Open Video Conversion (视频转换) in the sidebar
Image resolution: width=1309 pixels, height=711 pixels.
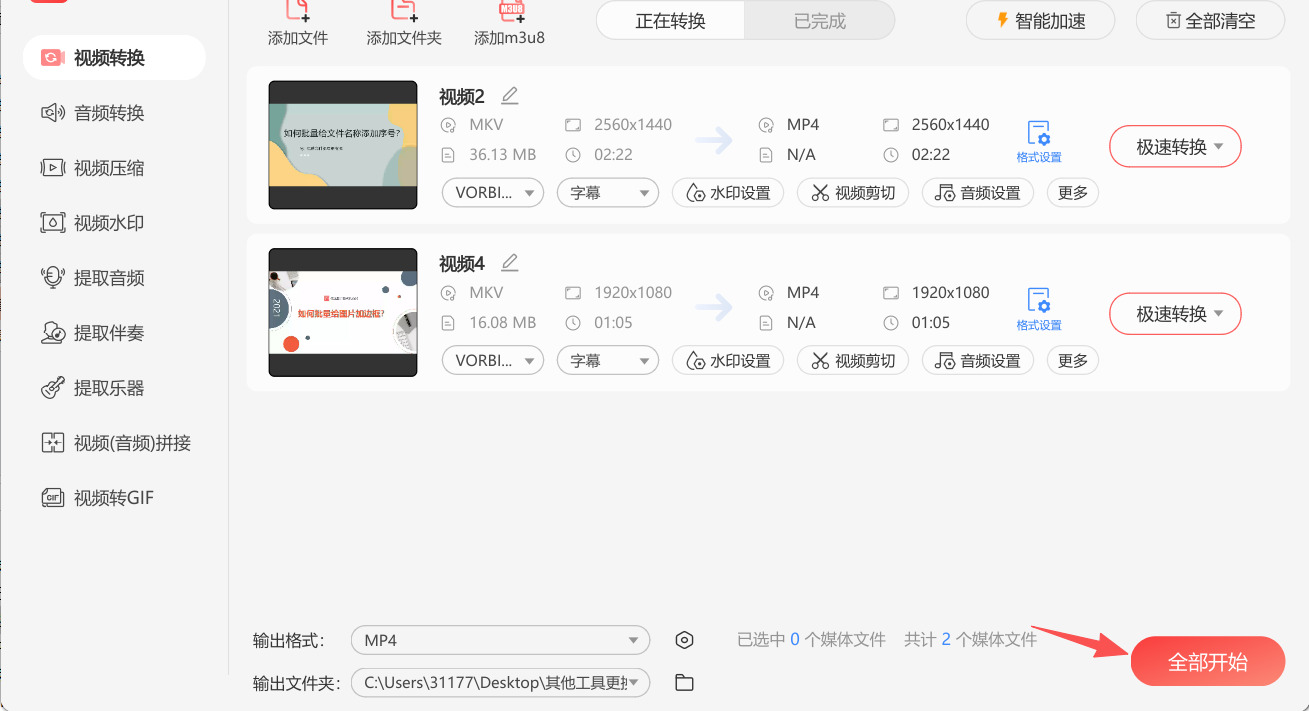[x=114, y=58]
